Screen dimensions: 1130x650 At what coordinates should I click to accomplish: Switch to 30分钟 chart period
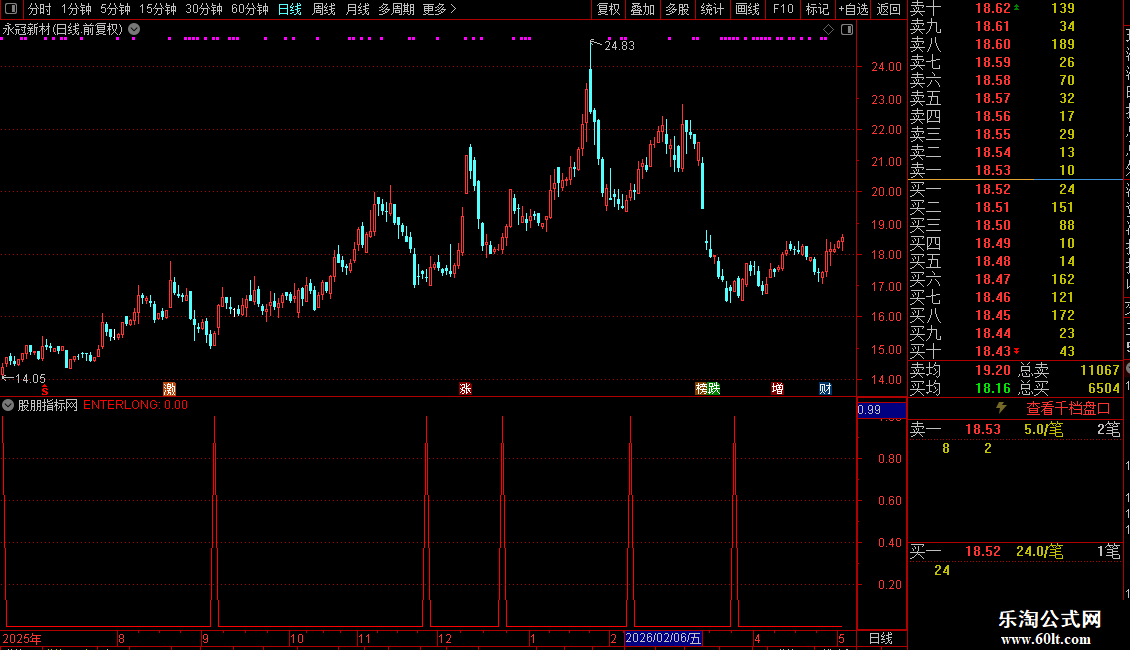tap(204, 9)
